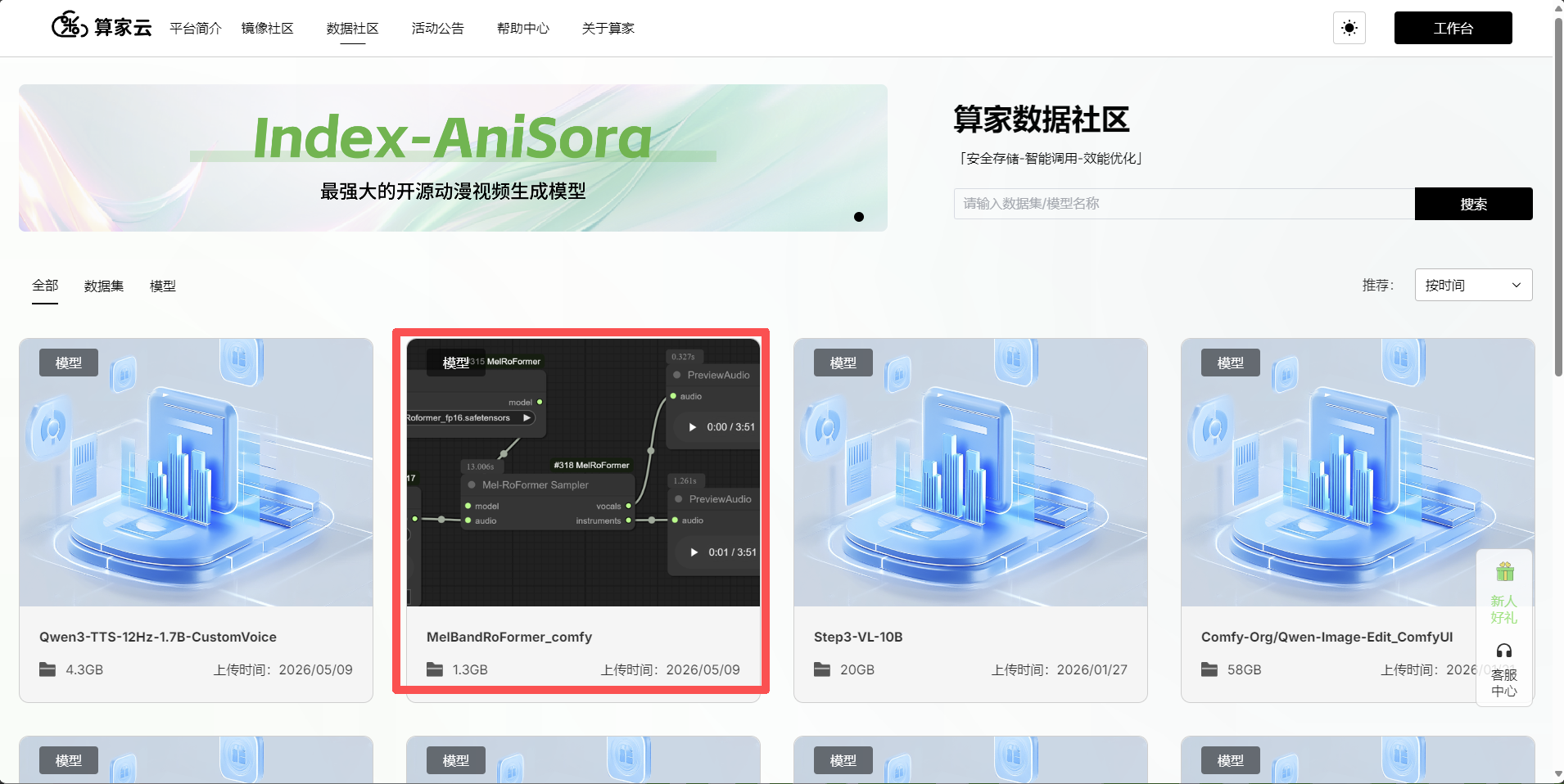1564x784 pixels.
Task: Click the 58GB size text
Action: 1245,669
